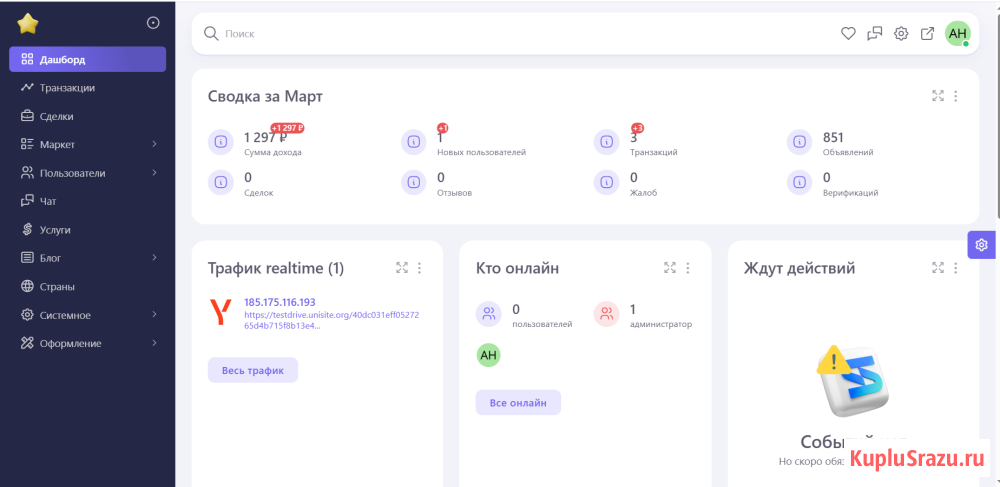1000x487 pixels.
Task: Click the Весь трафик button
Action: [253, 370]
